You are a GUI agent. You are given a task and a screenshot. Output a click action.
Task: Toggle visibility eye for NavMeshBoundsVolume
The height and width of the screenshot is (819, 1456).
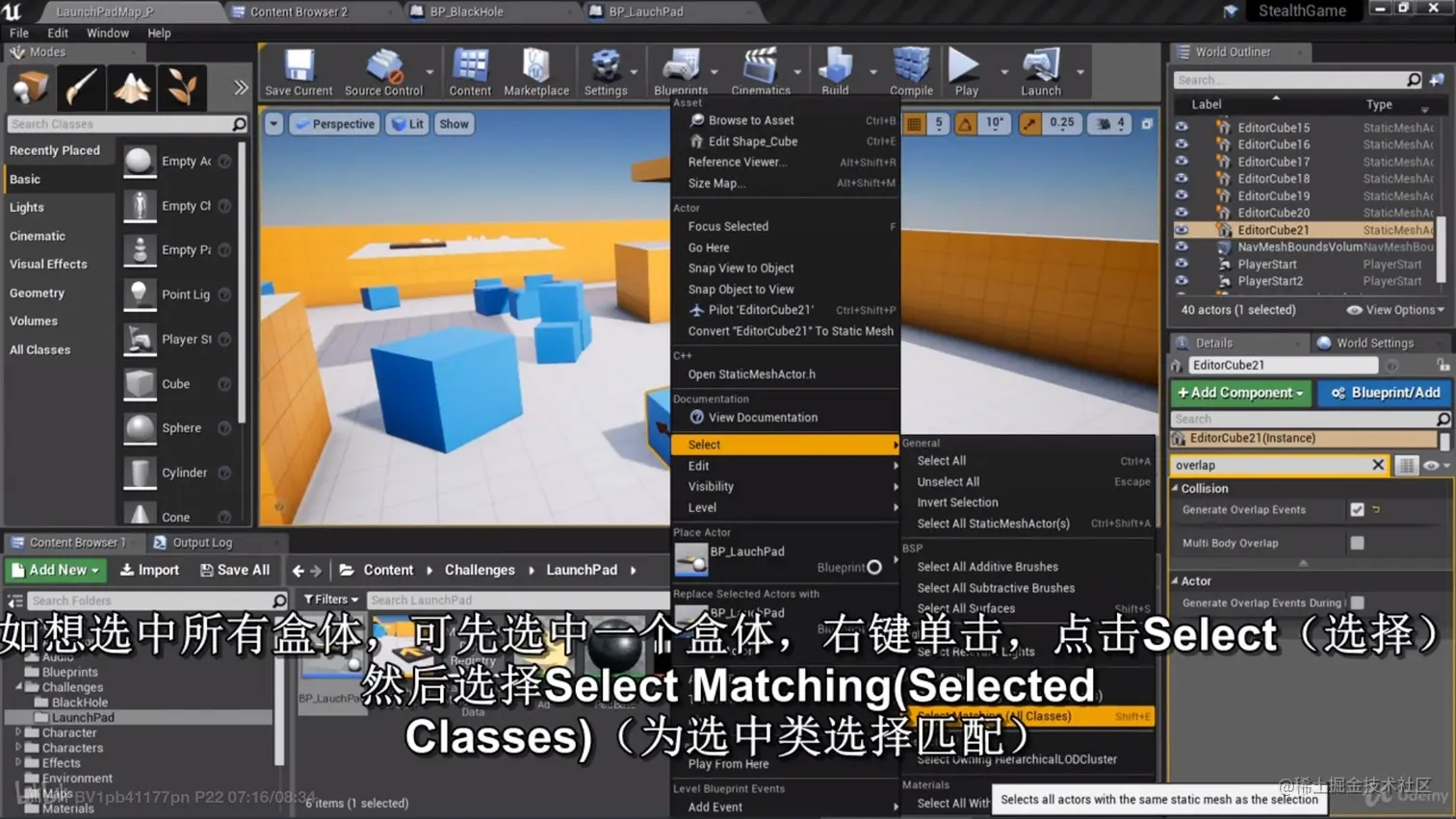(x=1182, y=246)
